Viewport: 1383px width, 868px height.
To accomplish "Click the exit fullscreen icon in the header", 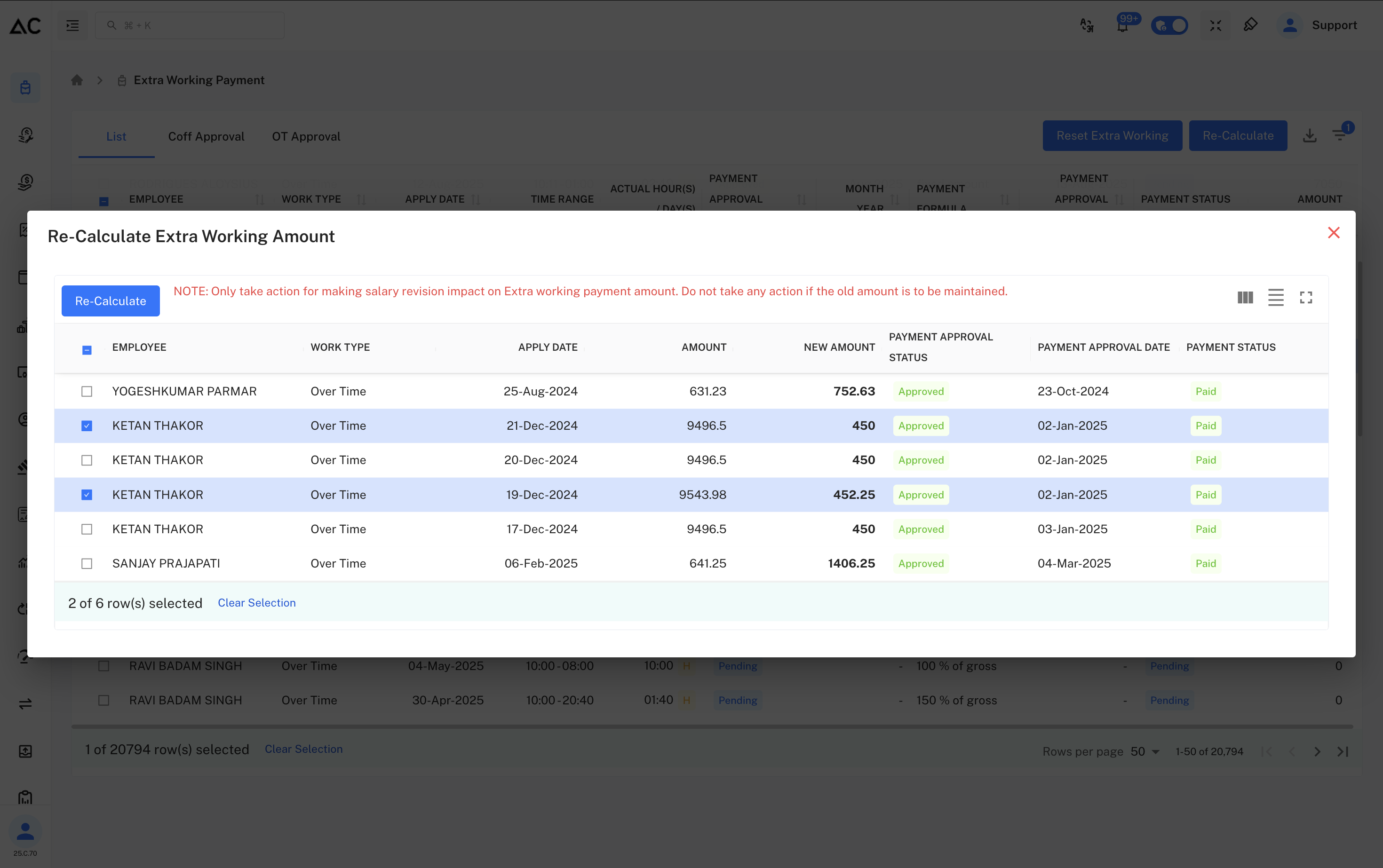I will click(x=1216, y=25).
